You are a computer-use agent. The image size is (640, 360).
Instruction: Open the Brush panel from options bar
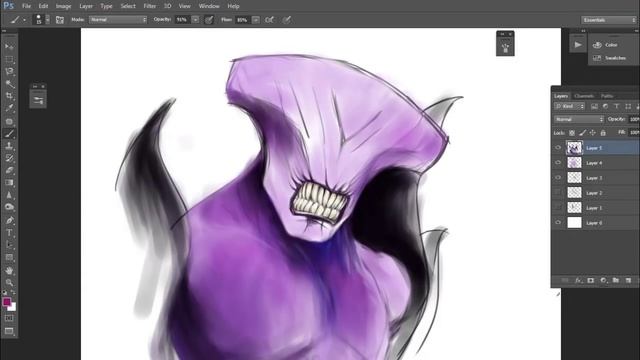(x=60, y=20)
